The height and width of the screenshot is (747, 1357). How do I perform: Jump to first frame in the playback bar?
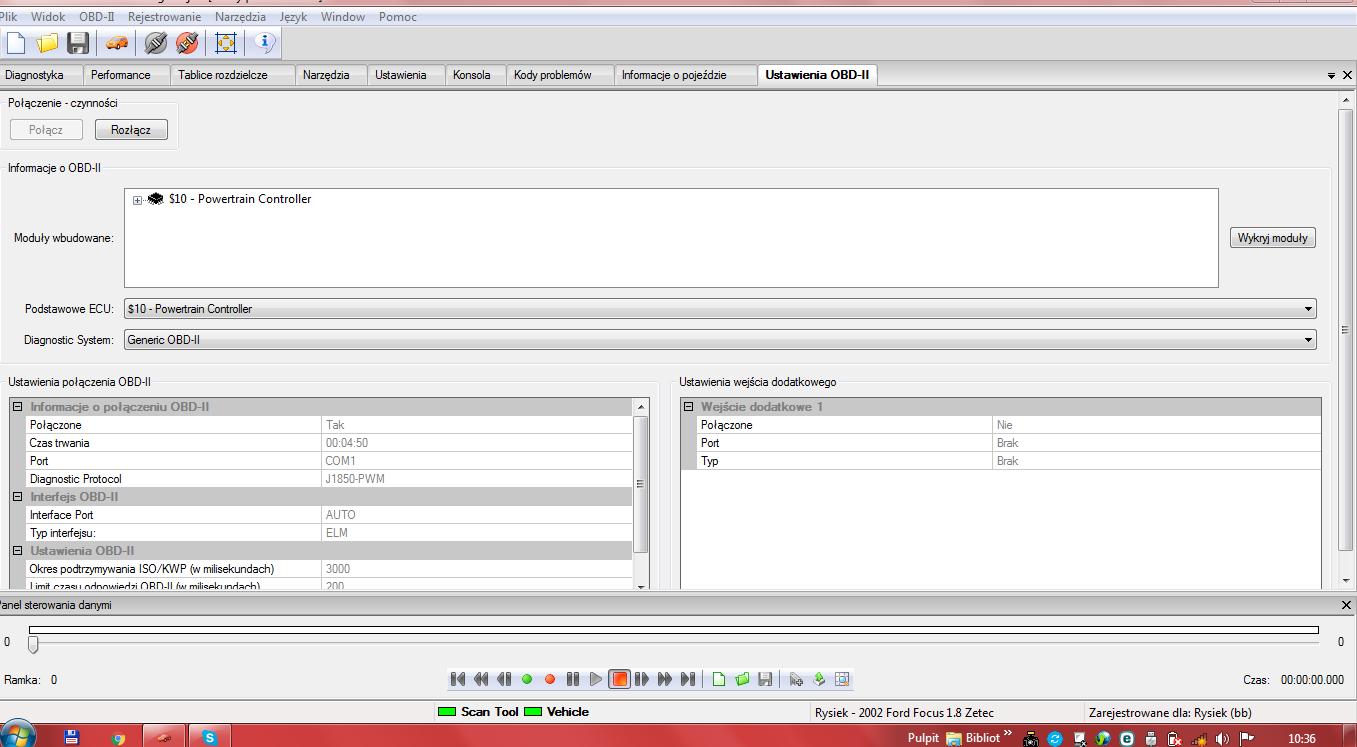pyautogui.click(x=458, y=679)
